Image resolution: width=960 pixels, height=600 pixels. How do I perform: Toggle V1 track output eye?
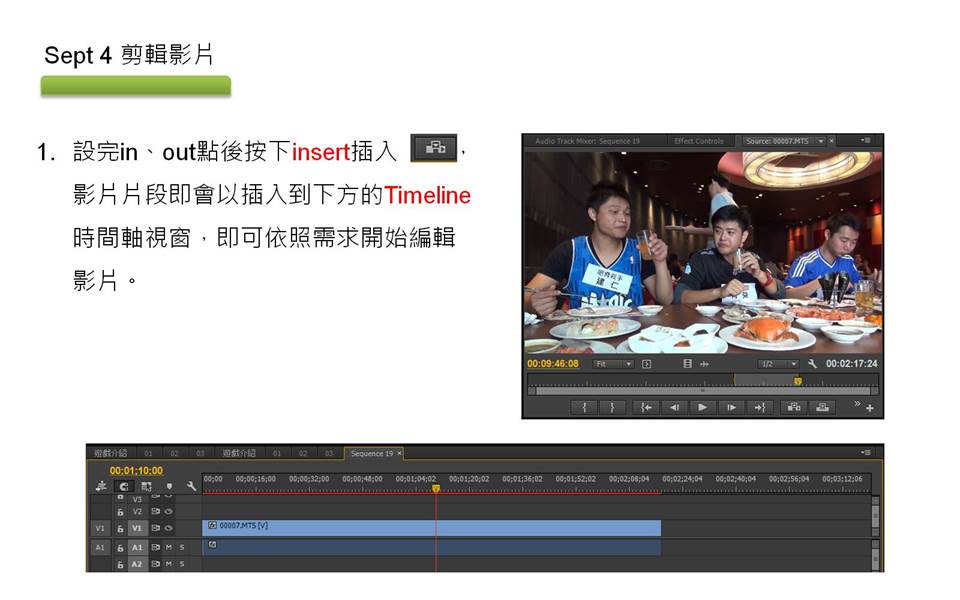pyautogui.click(x=168, y=528)
